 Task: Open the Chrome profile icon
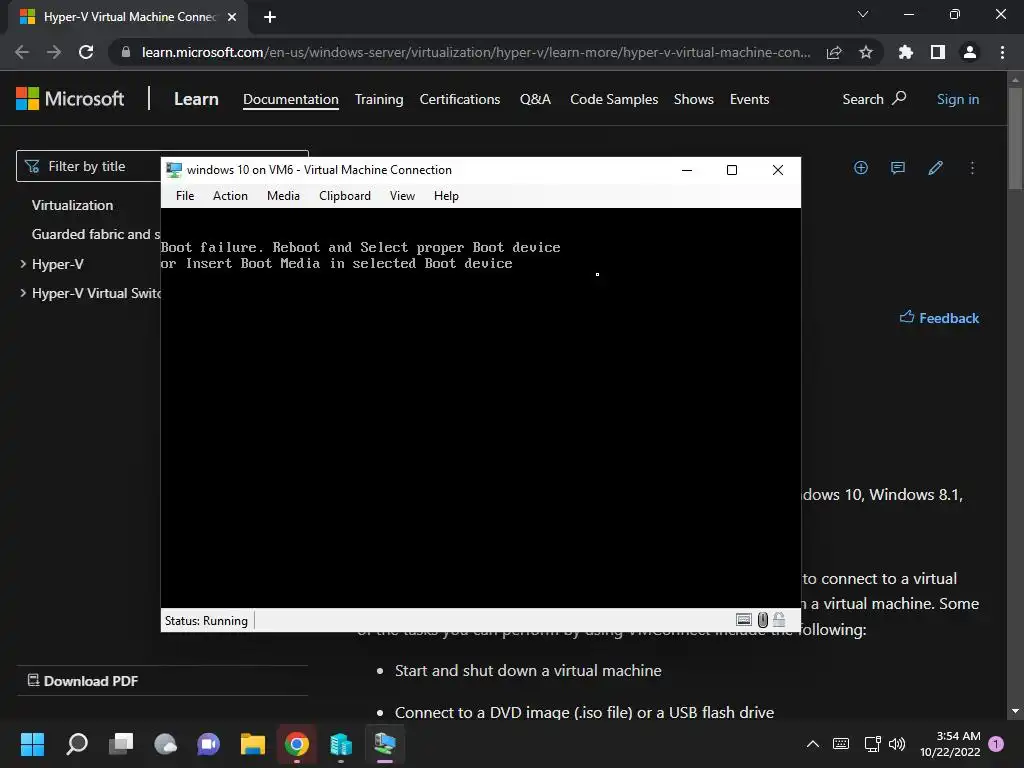click(x=970, y=52)
